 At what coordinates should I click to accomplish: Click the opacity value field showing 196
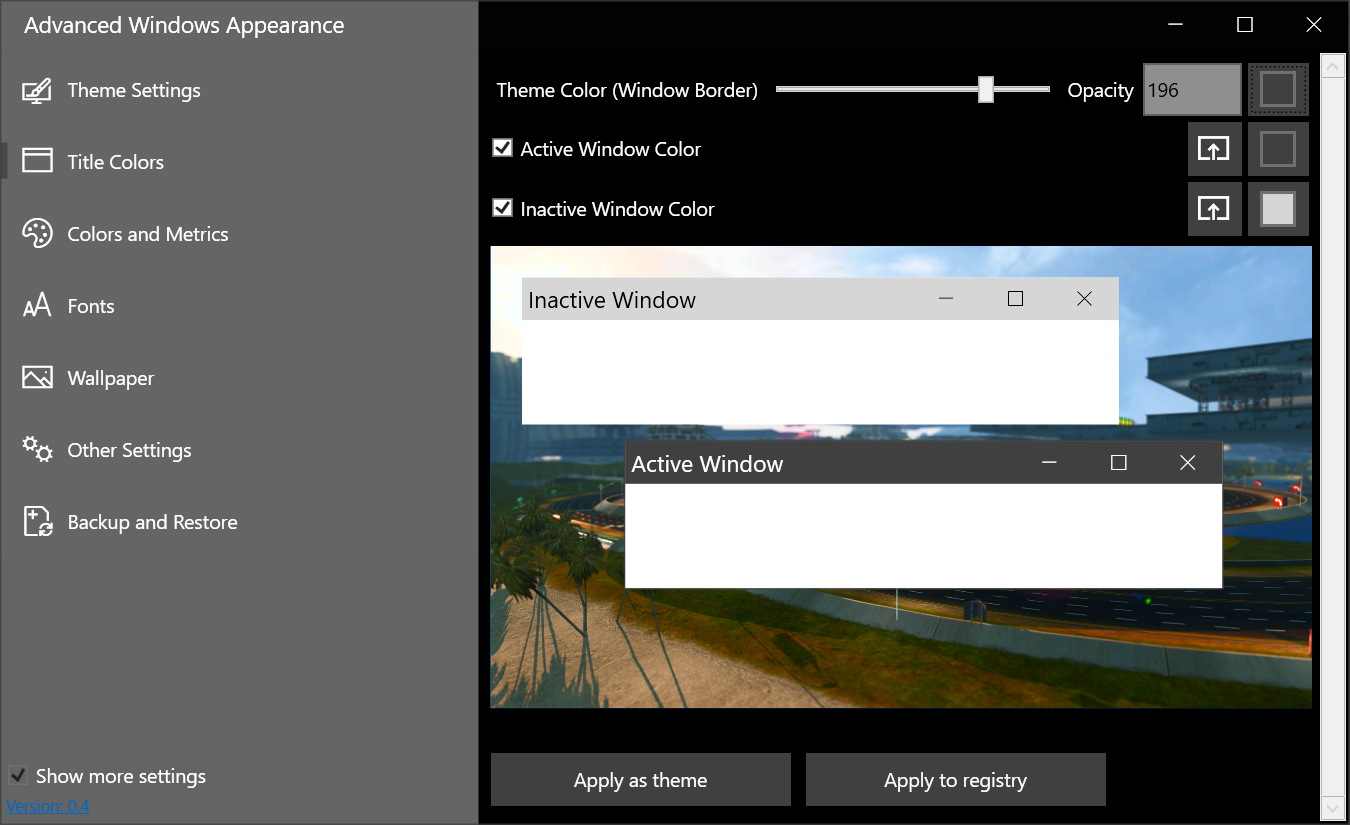(1191, 89)
